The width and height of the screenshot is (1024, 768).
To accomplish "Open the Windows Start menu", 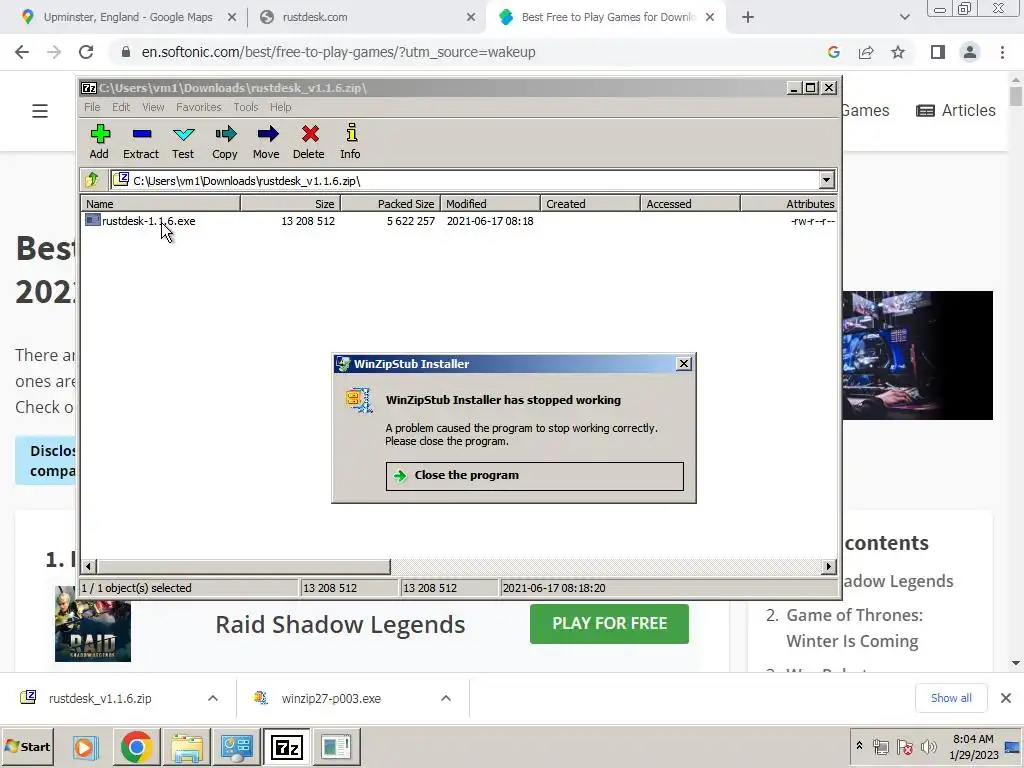I will coord(28,746).
